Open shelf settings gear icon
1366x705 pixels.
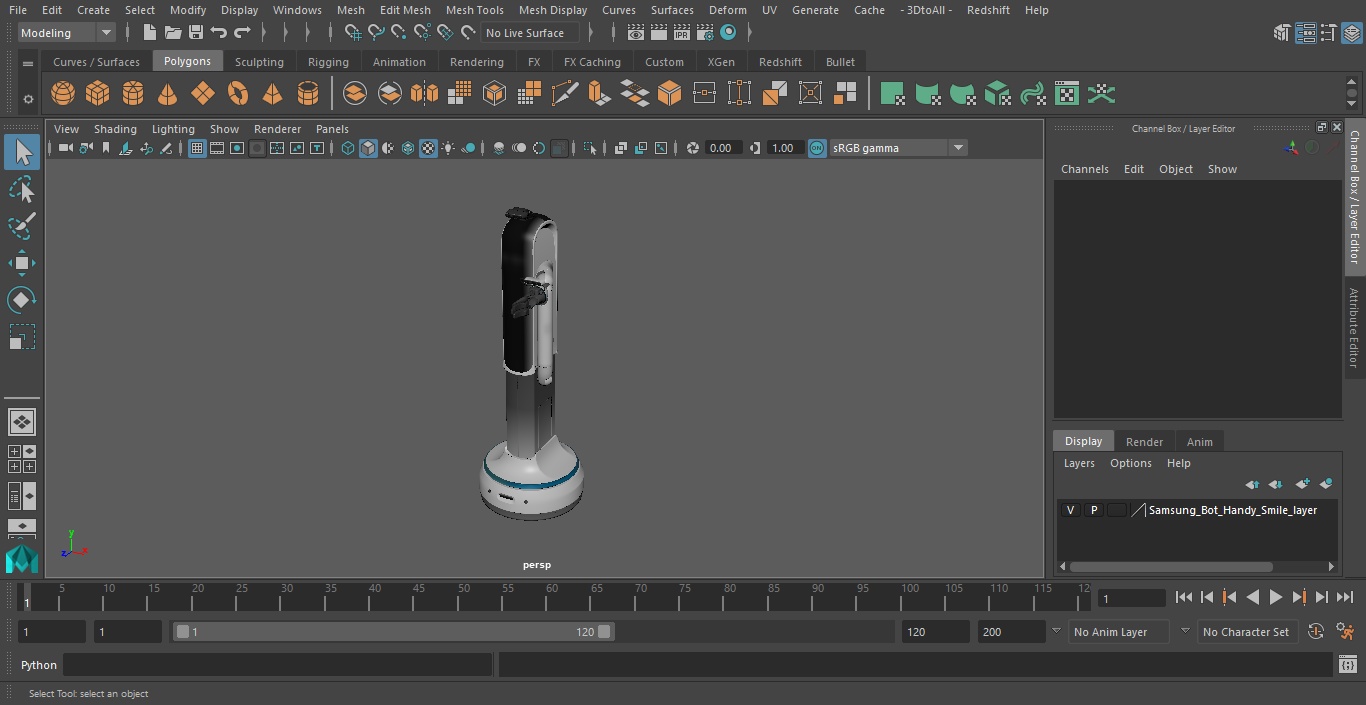[28, 99]
